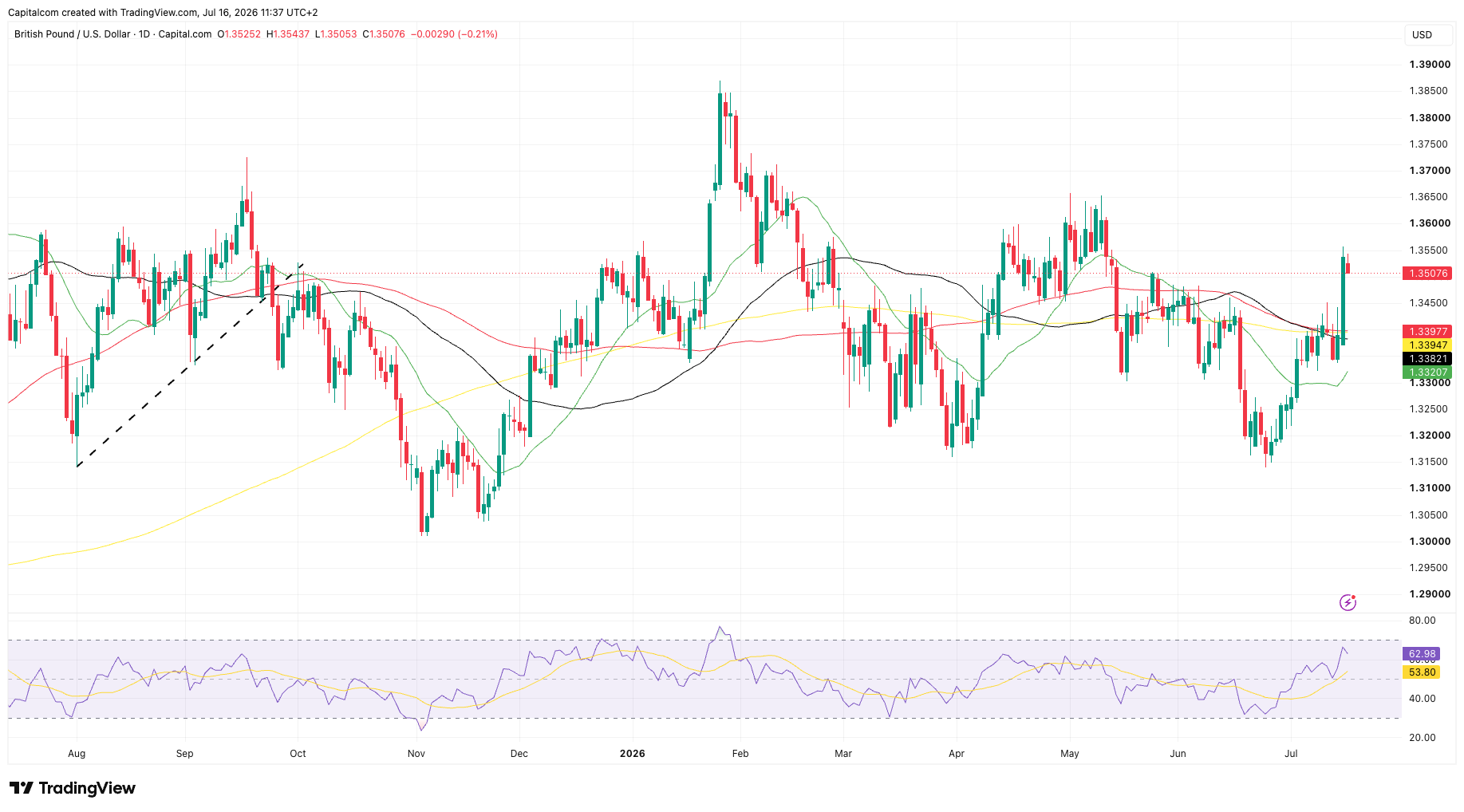Click the Nov label on the time axis
1464x812 pixels.
(416, 753)
